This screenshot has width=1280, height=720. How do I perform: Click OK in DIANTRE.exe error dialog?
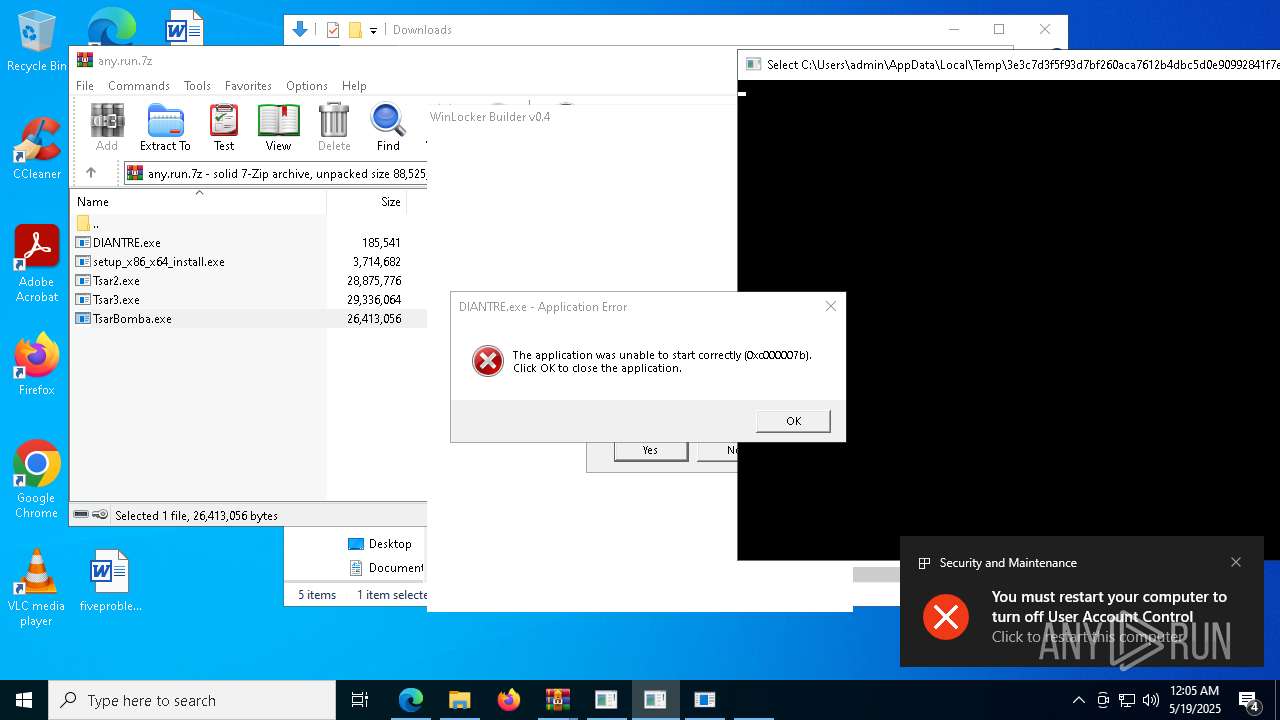click(793, 421)
